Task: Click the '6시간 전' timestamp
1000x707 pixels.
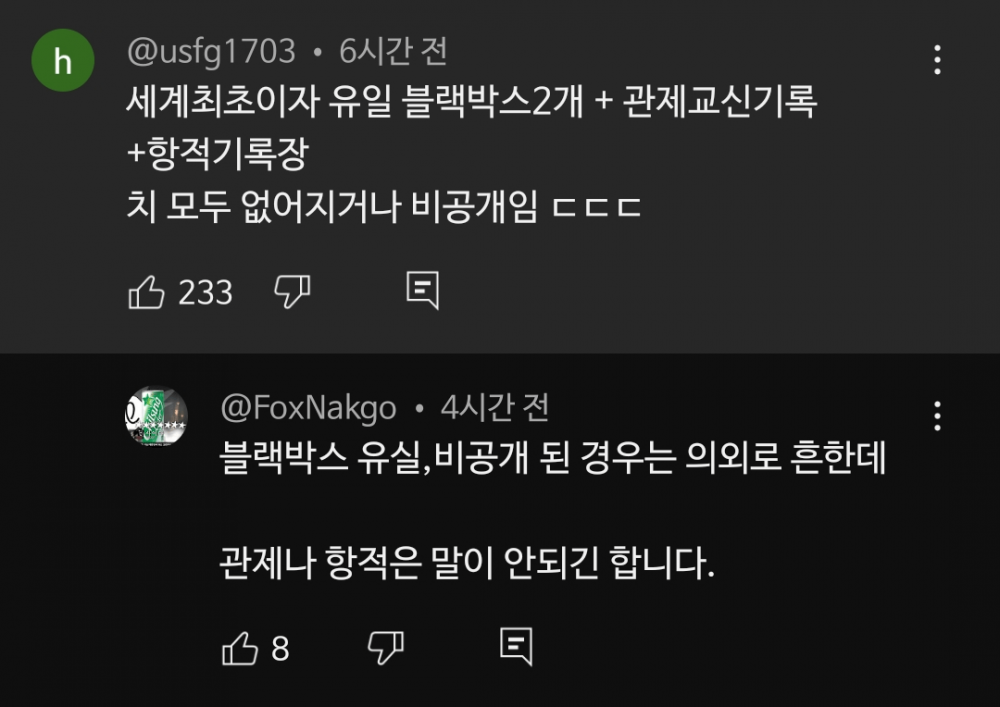Action: point(393,50)
